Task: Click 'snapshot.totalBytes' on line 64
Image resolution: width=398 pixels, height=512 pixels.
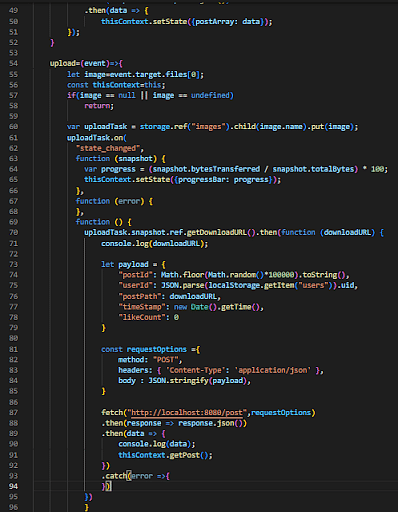Action: (x=313, y=169)
